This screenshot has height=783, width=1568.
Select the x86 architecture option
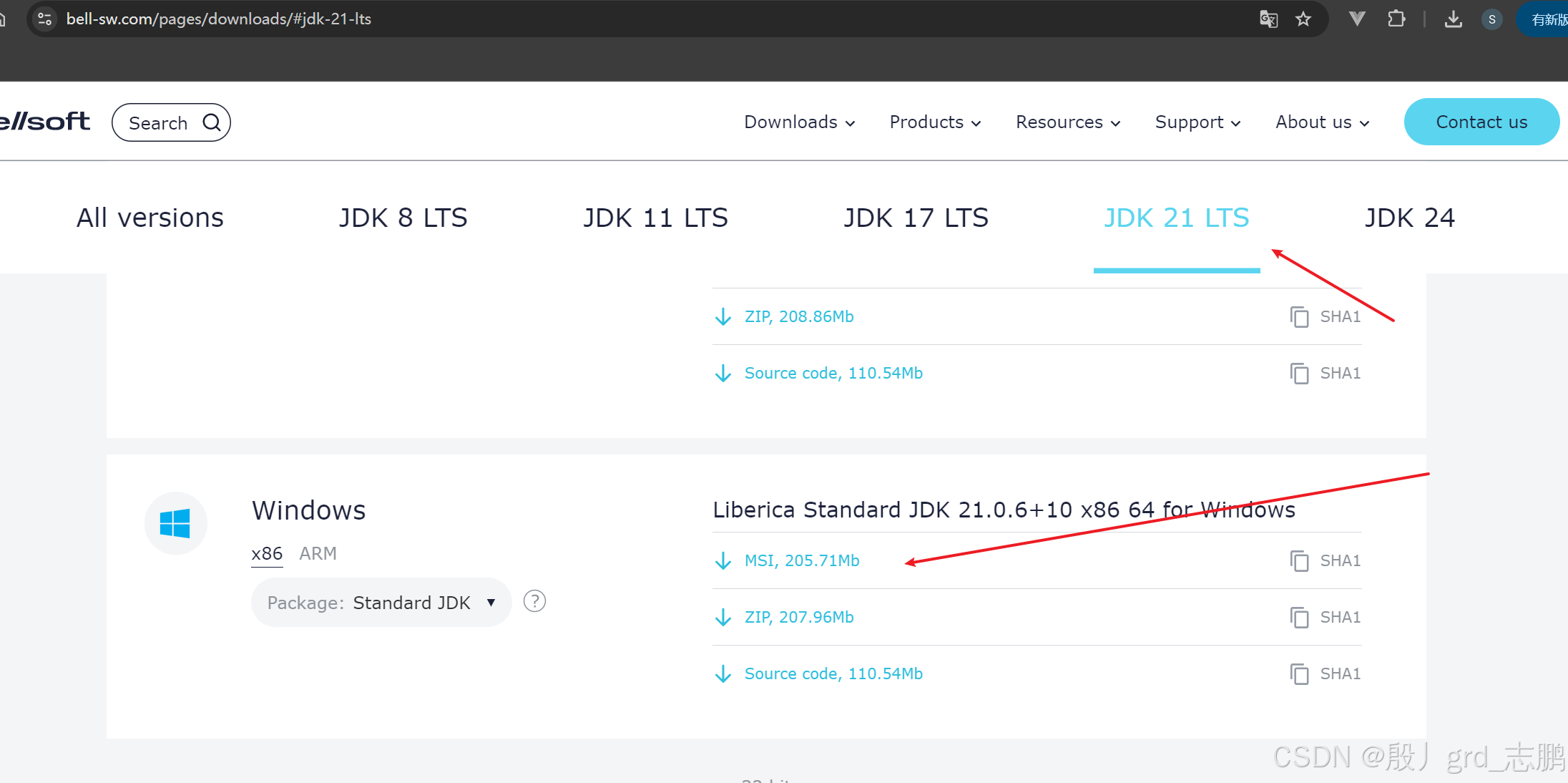click(267, 553)
